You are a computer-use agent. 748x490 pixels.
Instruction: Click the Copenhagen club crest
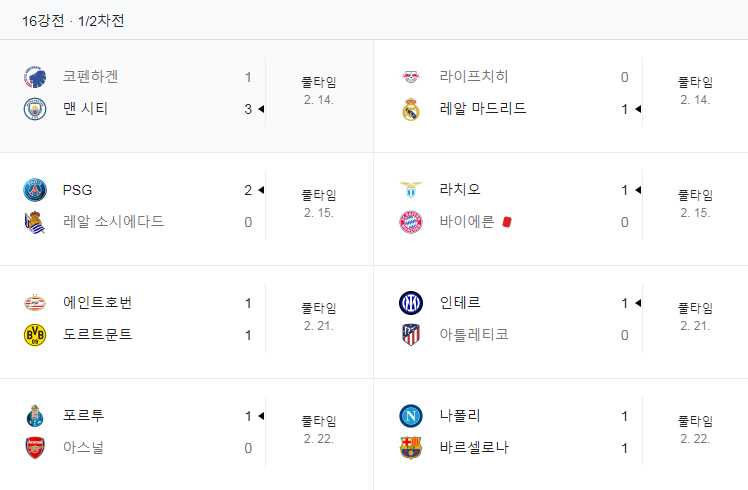[x=35, y=77]
